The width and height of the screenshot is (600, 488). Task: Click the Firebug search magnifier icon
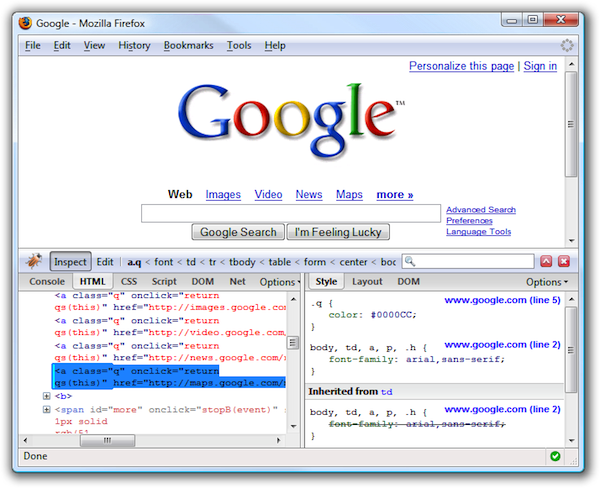click(x=410, y=261)
